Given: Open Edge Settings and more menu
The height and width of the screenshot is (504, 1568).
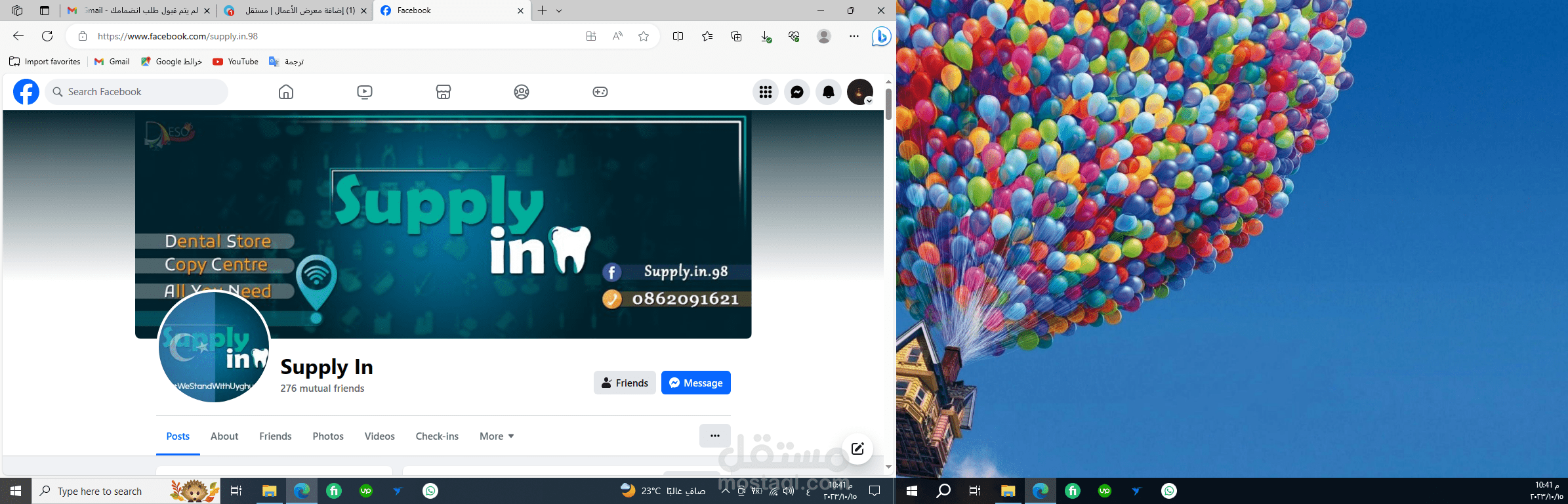Looking at the screenshot, I should click(854, 36).
